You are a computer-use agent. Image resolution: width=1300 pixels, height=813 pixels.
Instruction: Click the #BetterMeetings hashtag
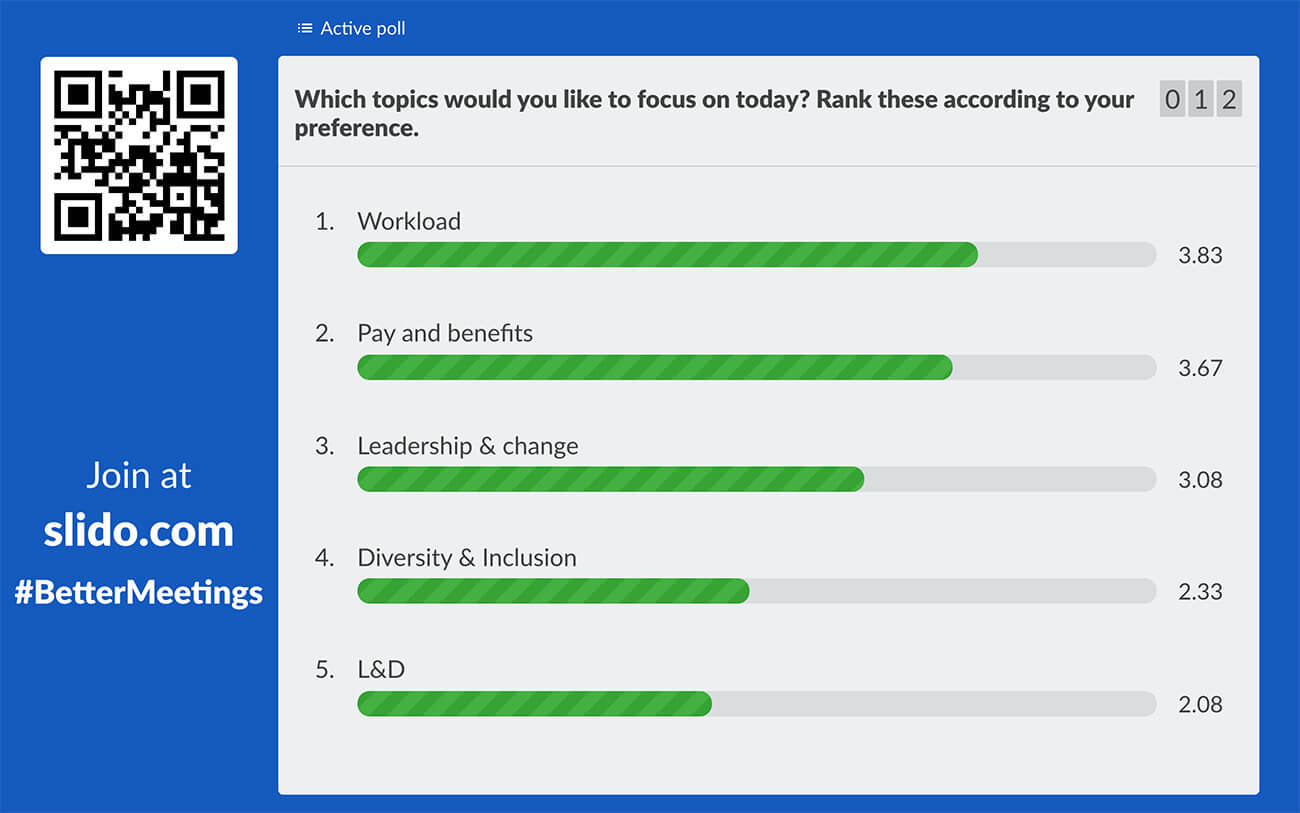(x=140, y=592)
